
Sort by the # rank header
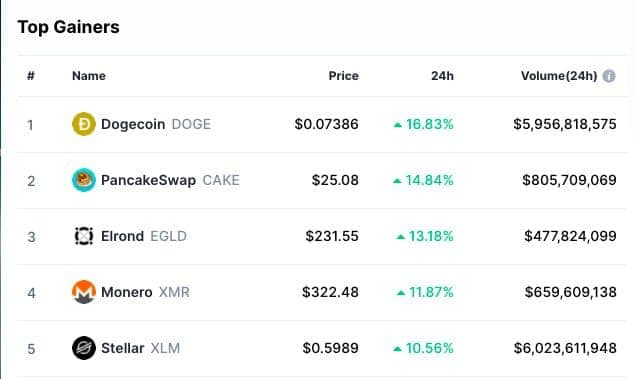click(x=30, y=76)
